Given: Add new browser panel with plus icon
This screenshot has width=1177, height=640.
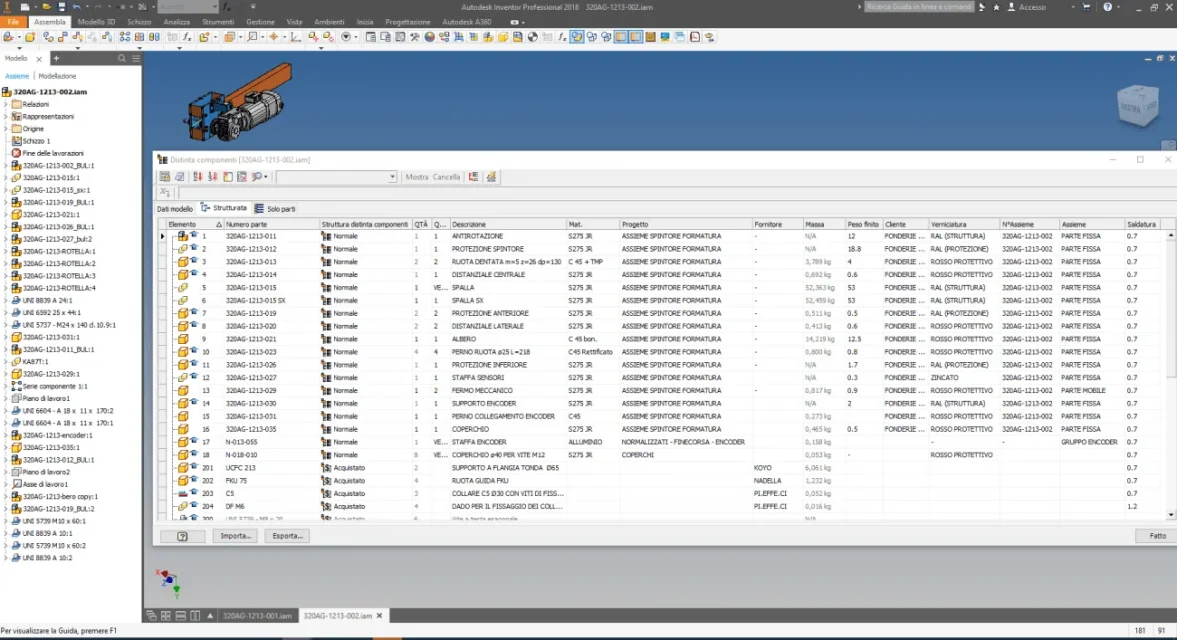Looking at the screenshot, I should point(56,59).
